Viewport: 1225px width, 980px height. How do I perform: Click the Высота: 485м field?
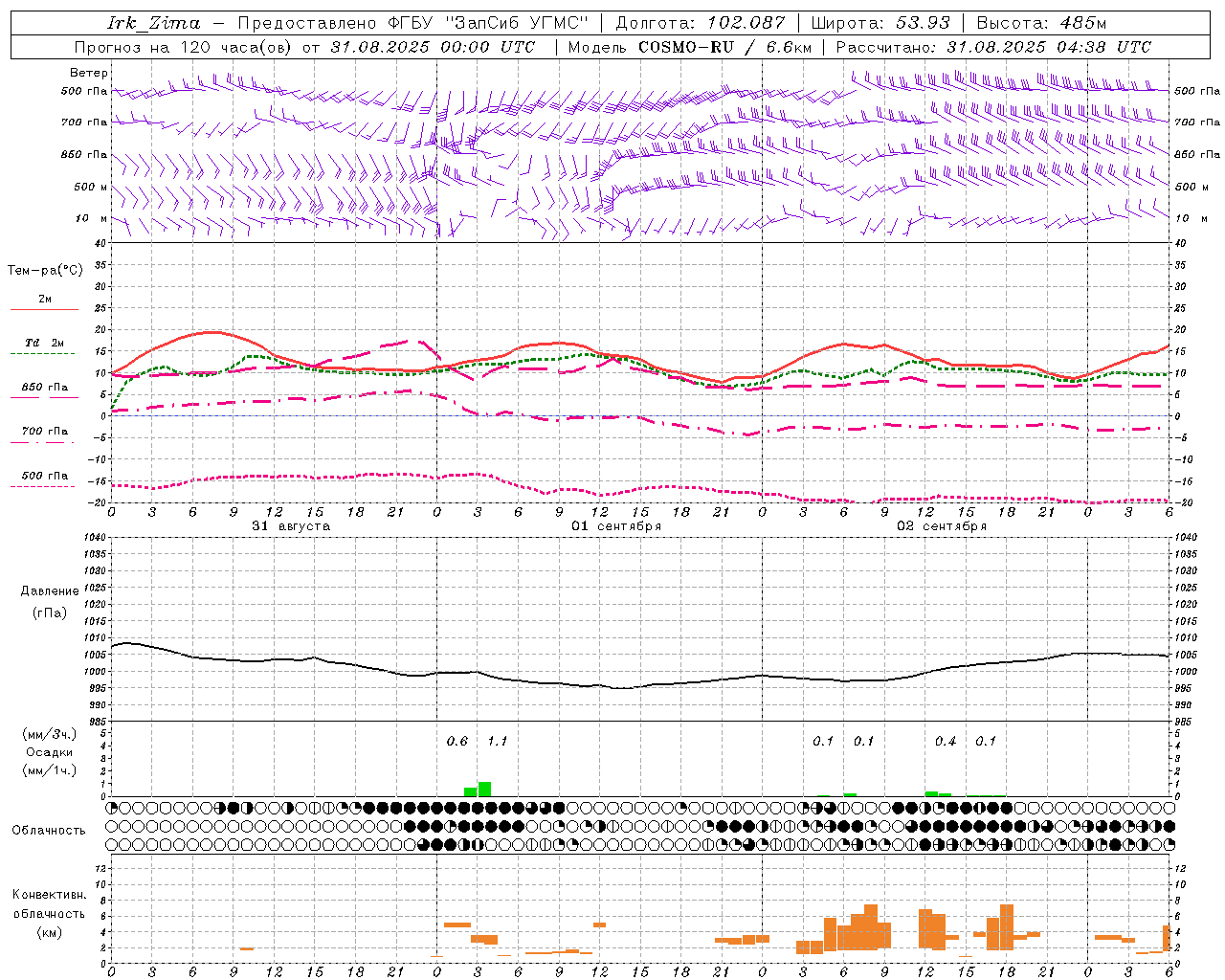1041,23
